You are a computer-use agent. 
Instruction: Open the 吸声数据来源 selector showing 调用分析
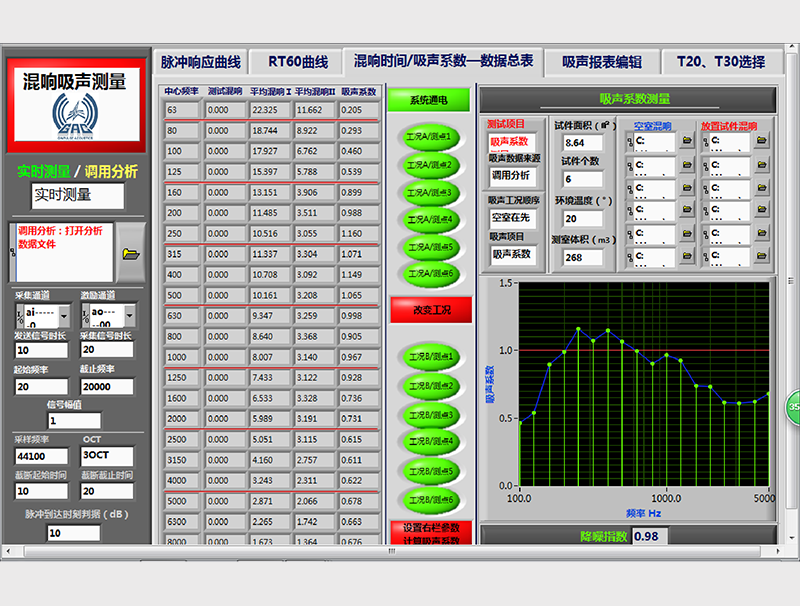pyautogui.click(x=511, y=176)
